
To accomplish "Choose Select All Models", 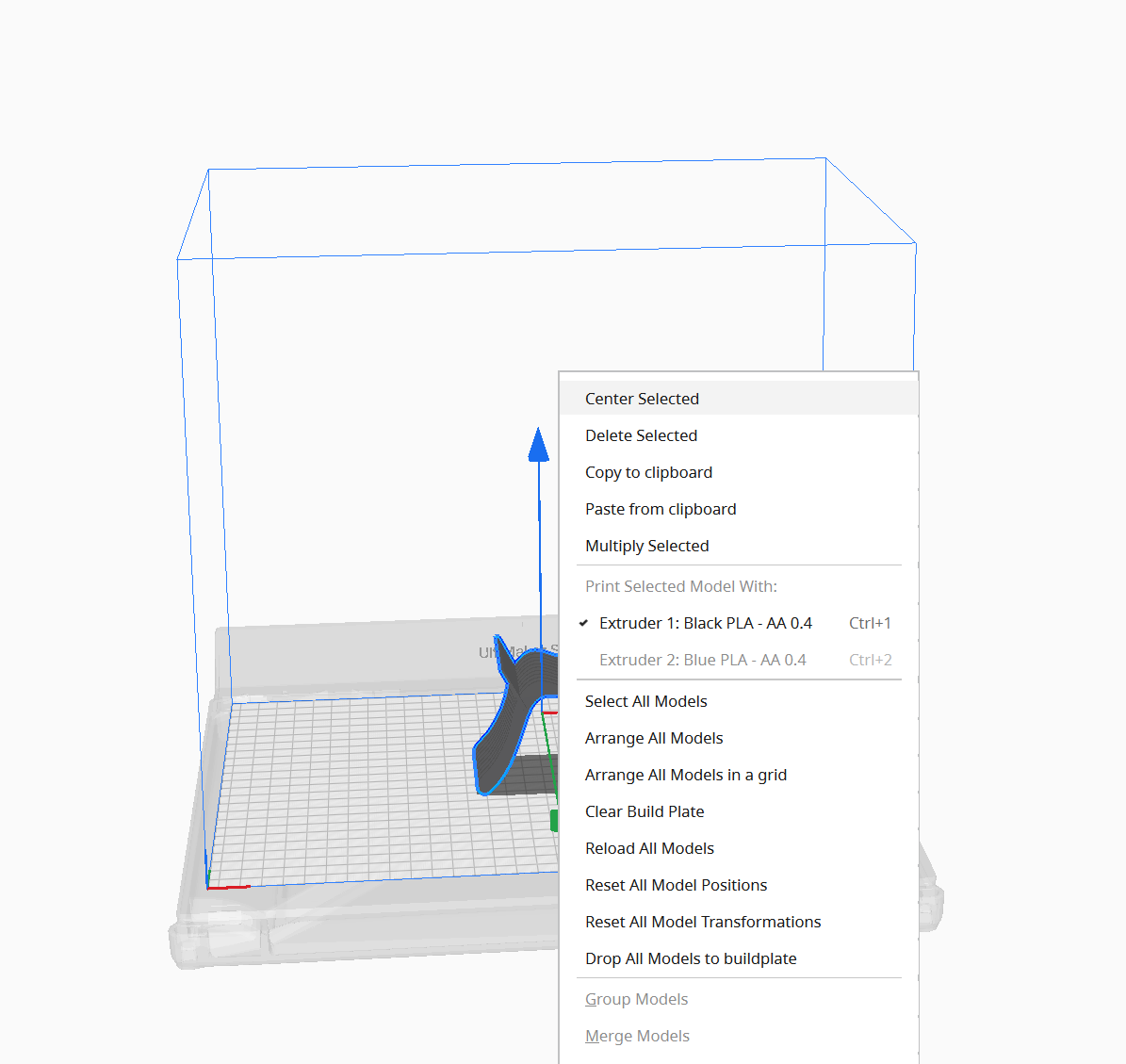I will click(738, 701).
